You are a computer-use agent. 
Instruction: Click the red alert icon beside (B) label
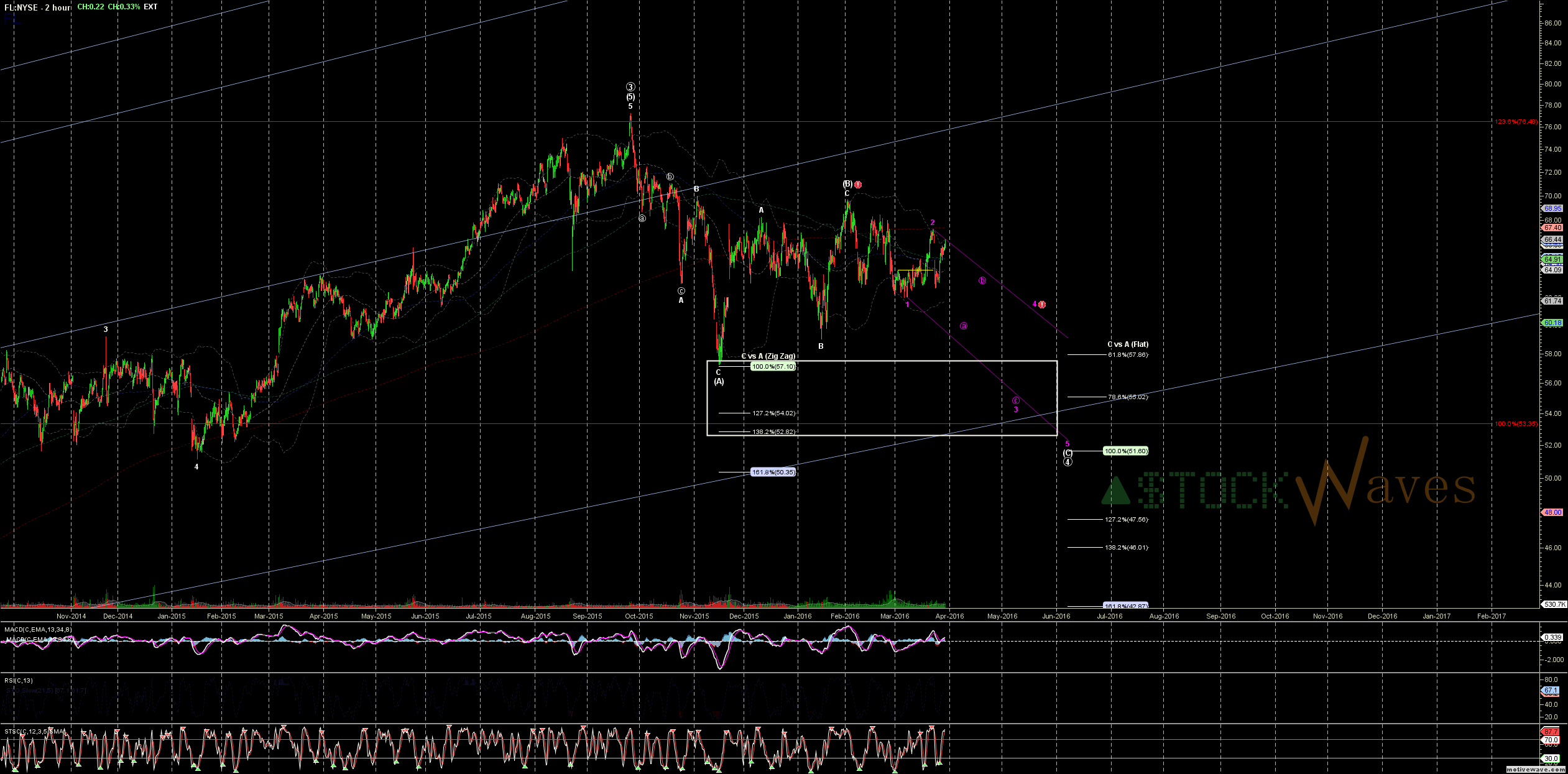858,185
